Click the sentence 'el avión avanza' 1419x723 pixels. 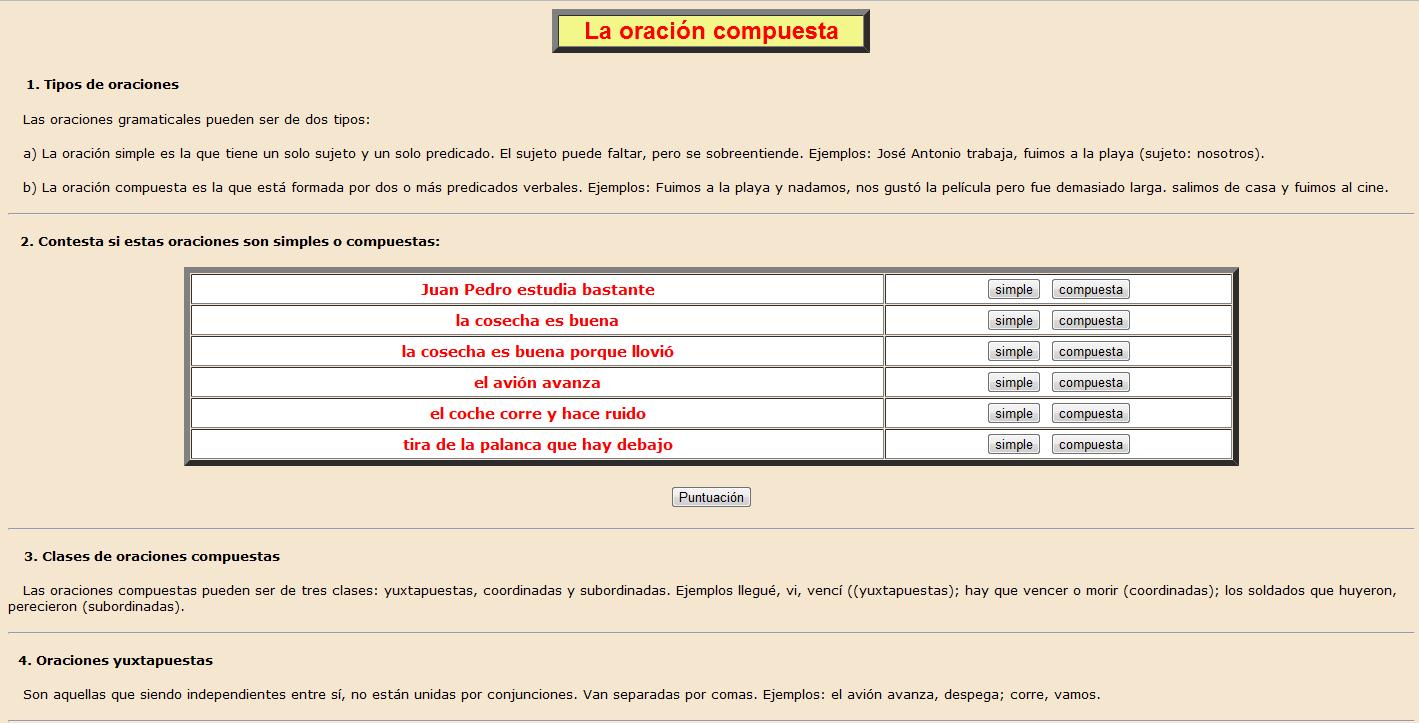[537, 383]
